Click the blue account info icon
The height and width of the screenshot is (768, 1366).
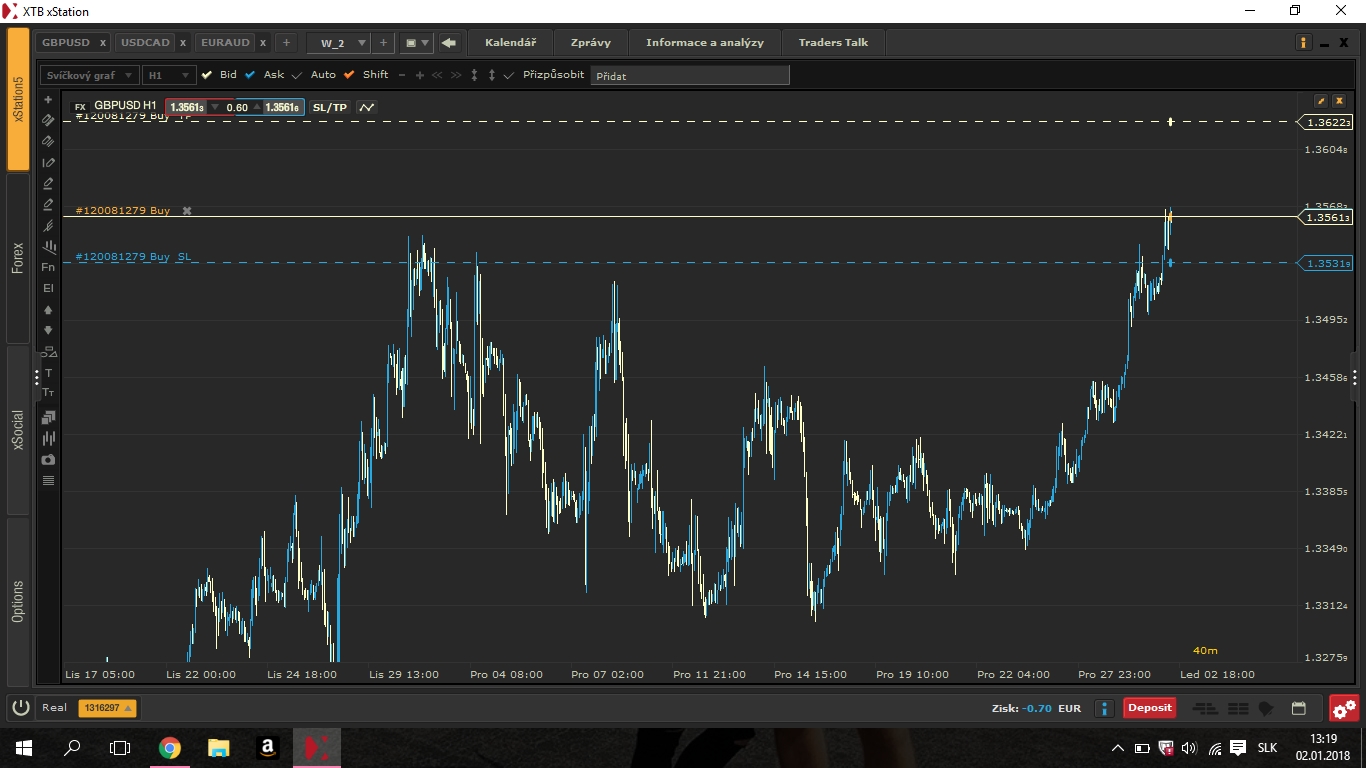[x=1104, y=708]
